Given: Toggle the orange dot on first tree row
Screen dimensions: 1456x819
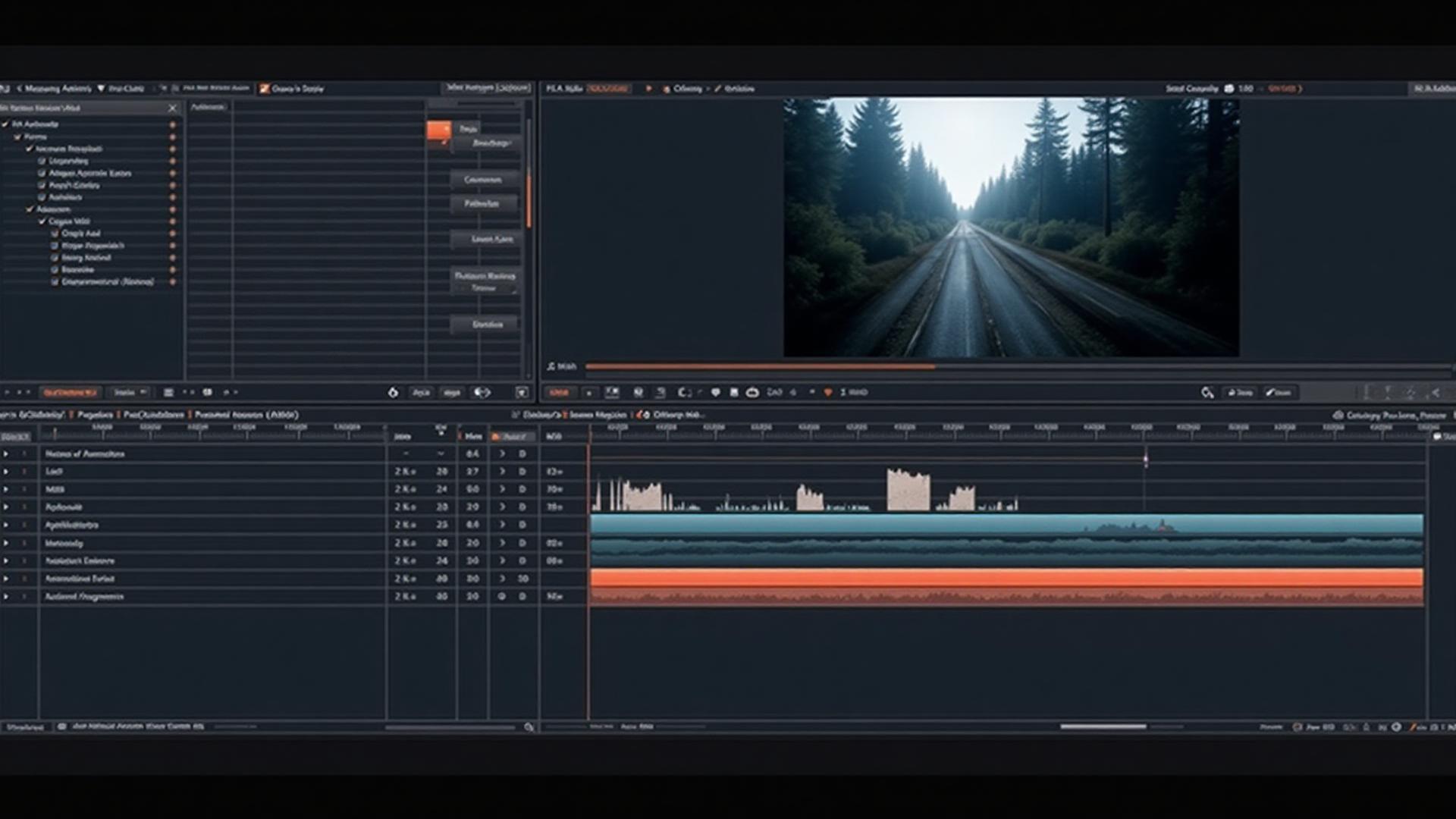Looking at the screenshot, I should pos(172,124).
